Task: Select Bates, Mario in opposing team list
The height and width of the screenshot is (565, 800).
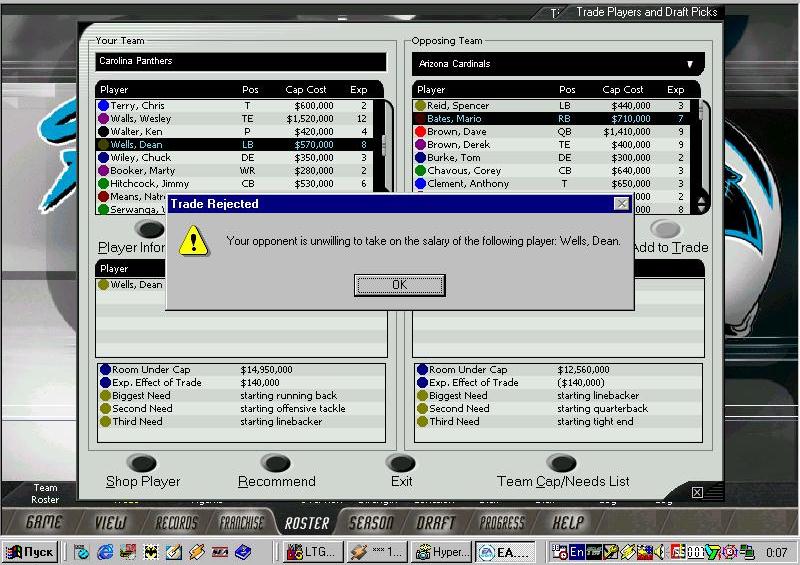Action: pyautogui.click(x=455, y=119)
